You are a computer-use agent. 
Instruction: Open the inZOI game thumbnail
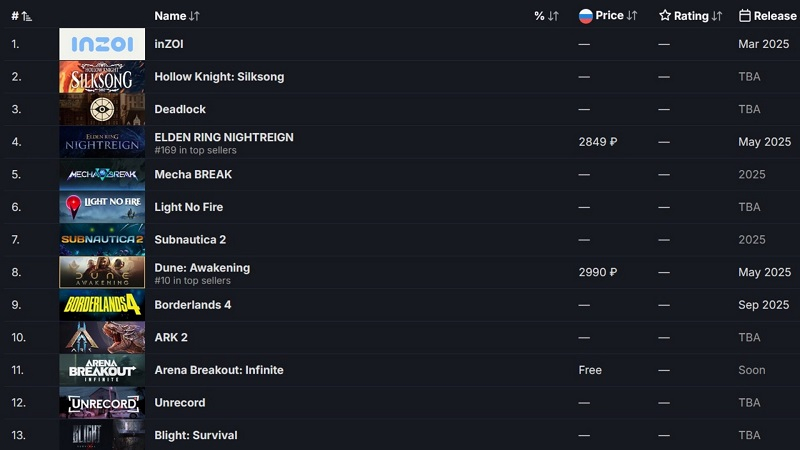(101, 44)
